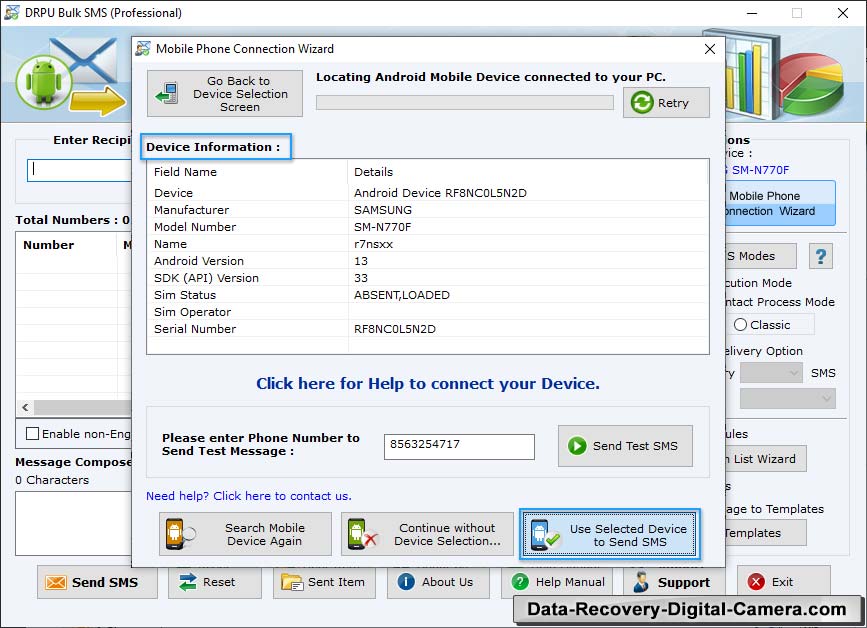Select the Model Number row label
This screenshot has width=867, height=628.
[x=195, y=227]
